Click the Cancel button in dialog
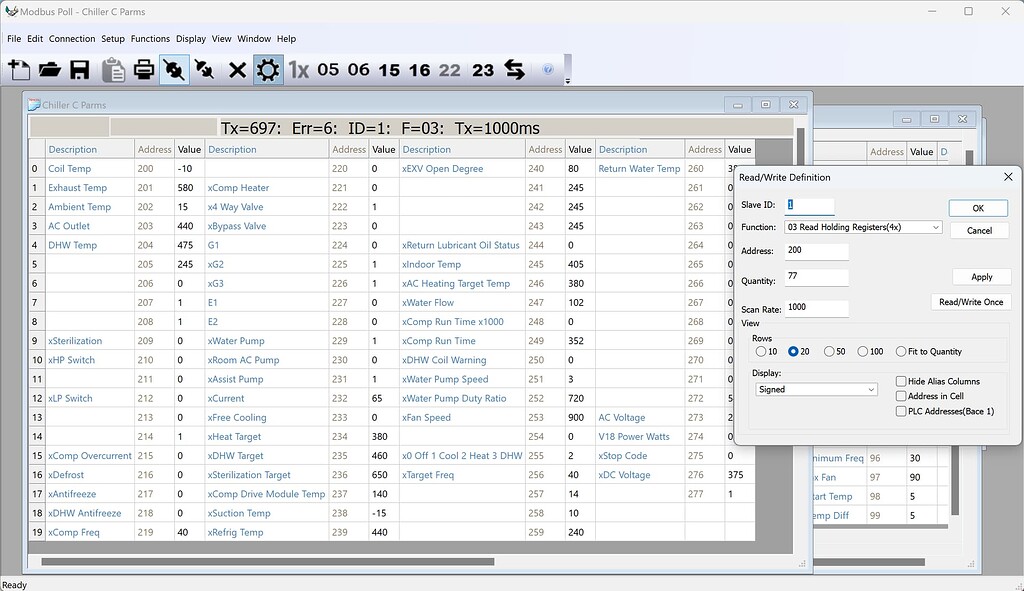Screen dimensions: 1024x591 (979, 231)
